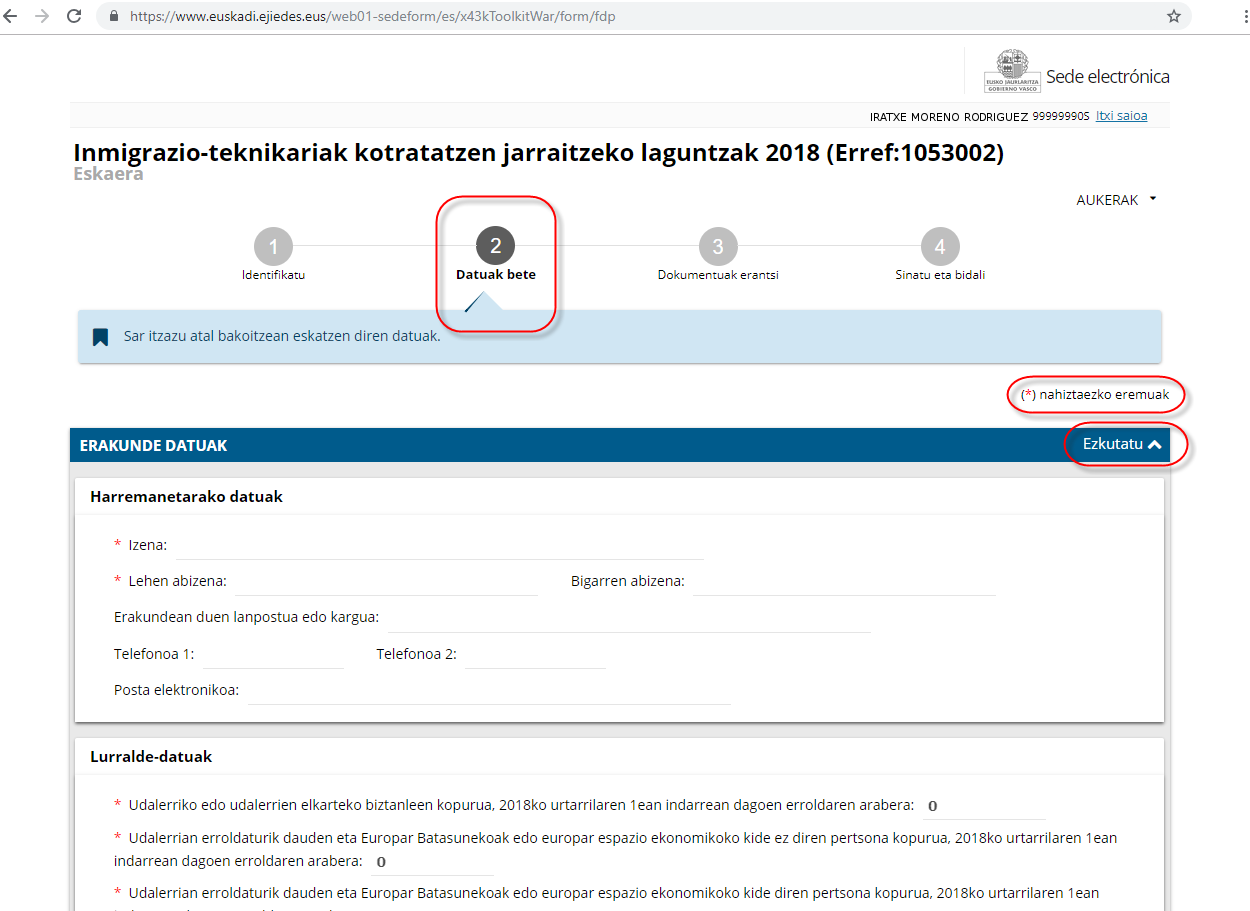Focus the Posta elektronikoa field
This screenshot has width=1250, height=911.
click(489, 691)
